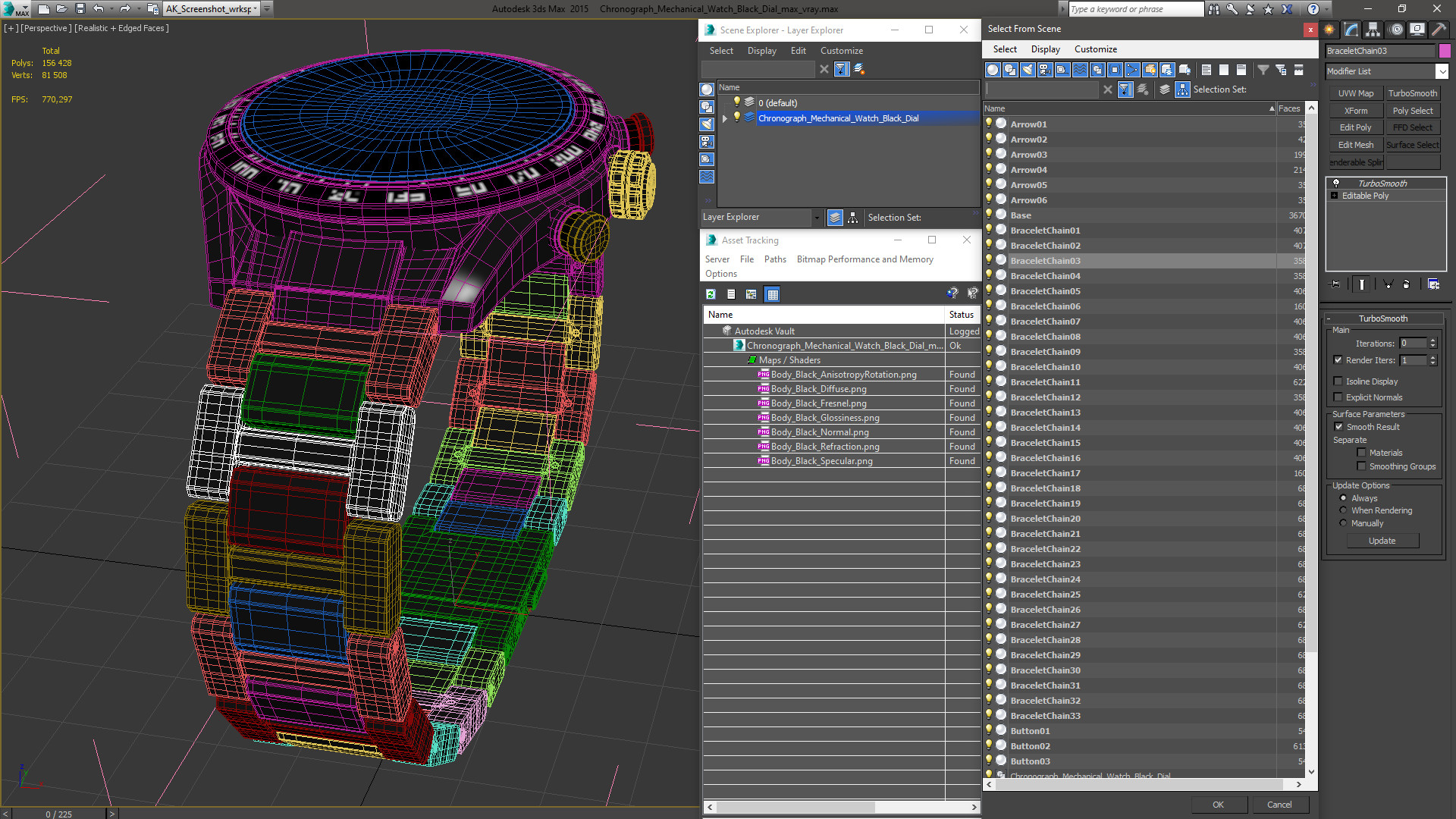Open the Hierarchy command panel tab

point(1373,30)
